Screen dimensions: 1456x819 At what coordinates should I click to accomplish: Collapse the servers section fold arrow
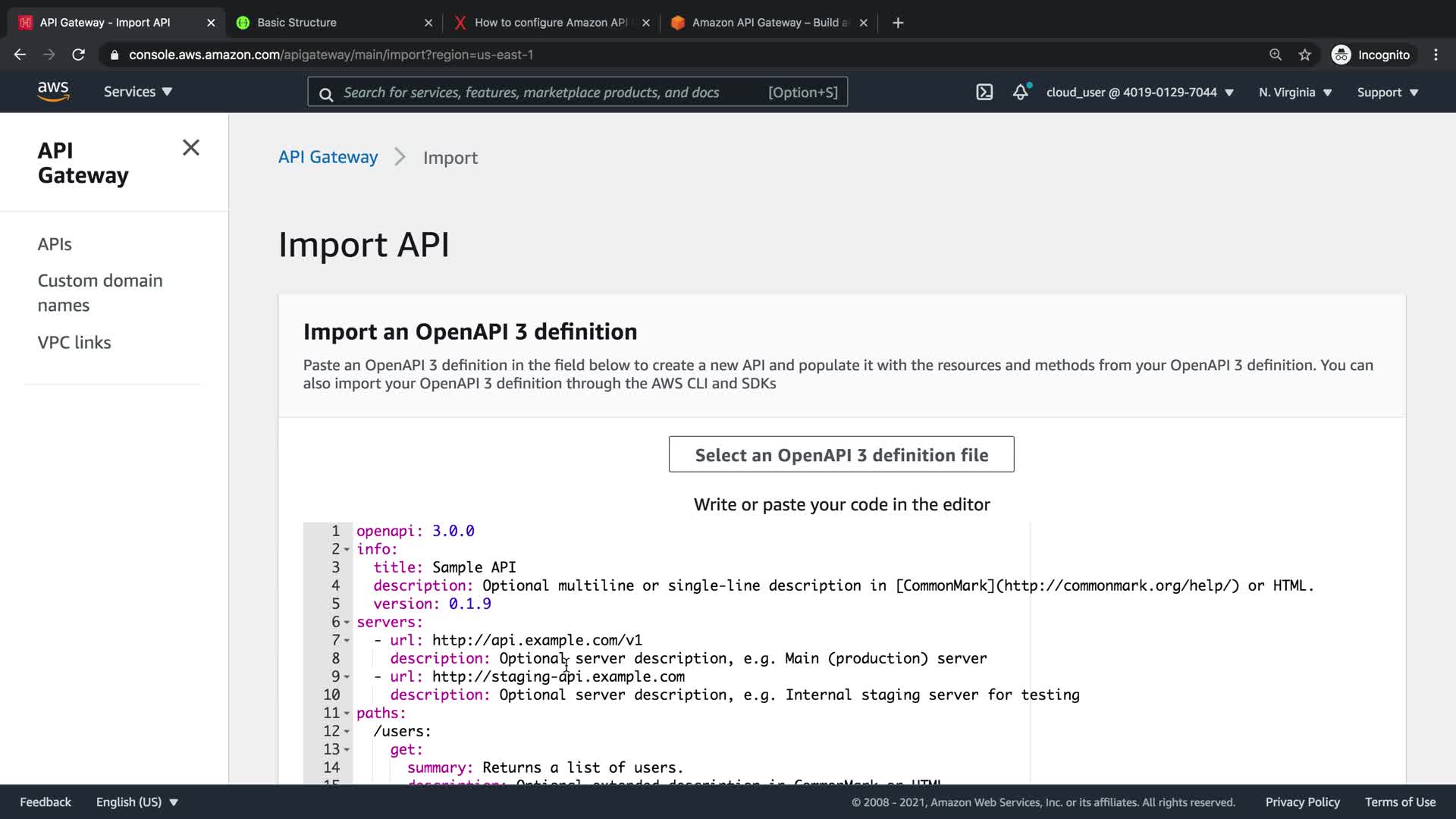pyautogui.click(x=347, y=623)
